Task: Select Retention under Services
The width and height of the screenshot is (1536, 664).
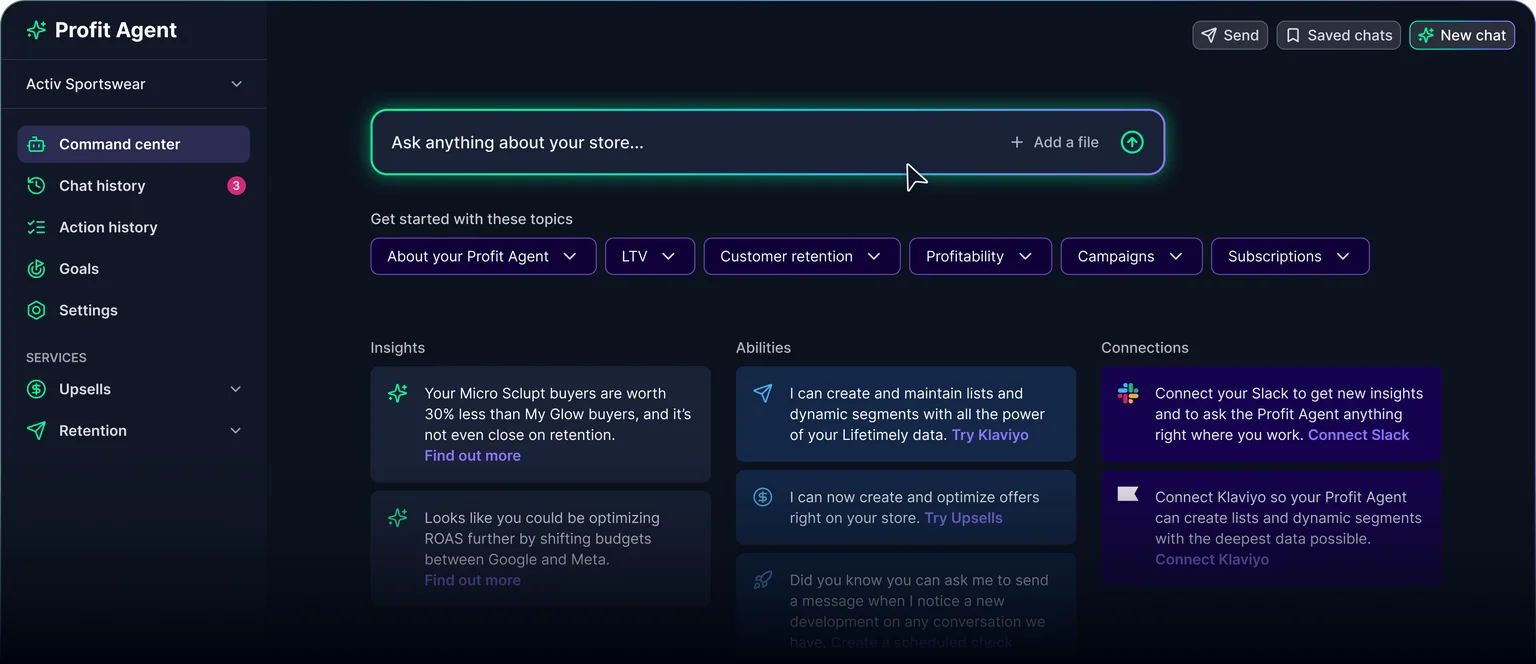Action: 134,431
